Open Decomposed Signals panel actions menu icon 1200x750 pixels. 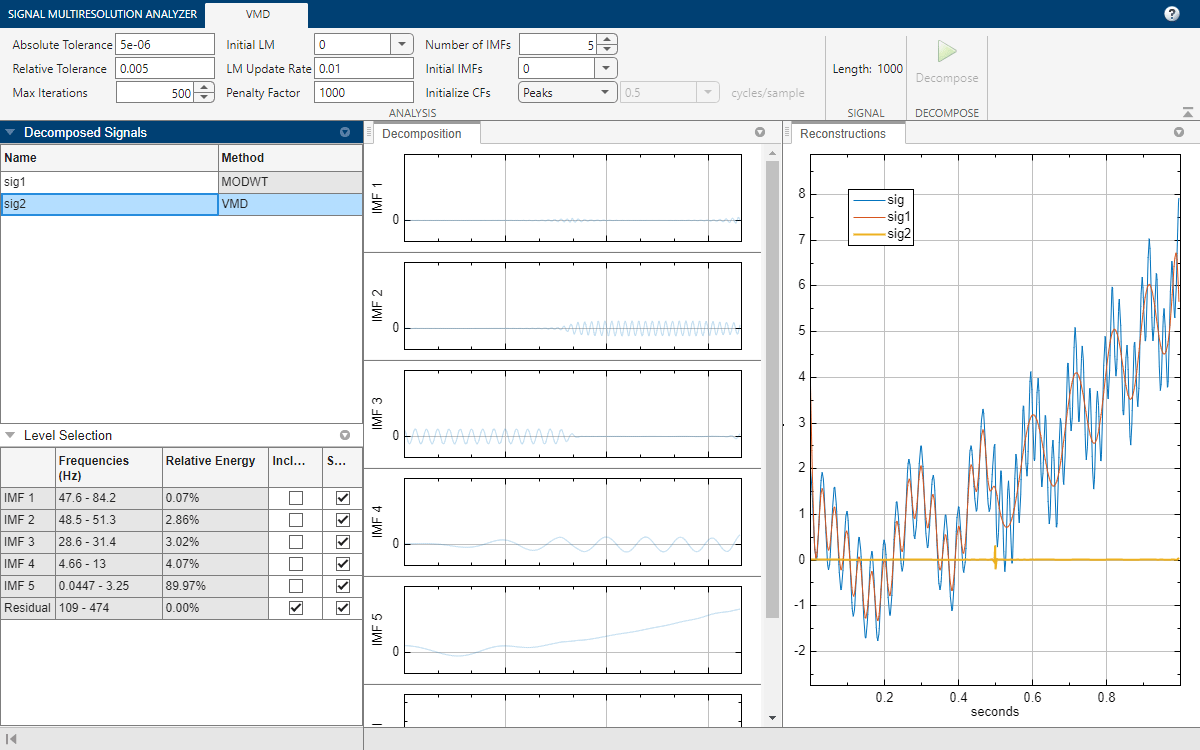(x=345, y=132)
